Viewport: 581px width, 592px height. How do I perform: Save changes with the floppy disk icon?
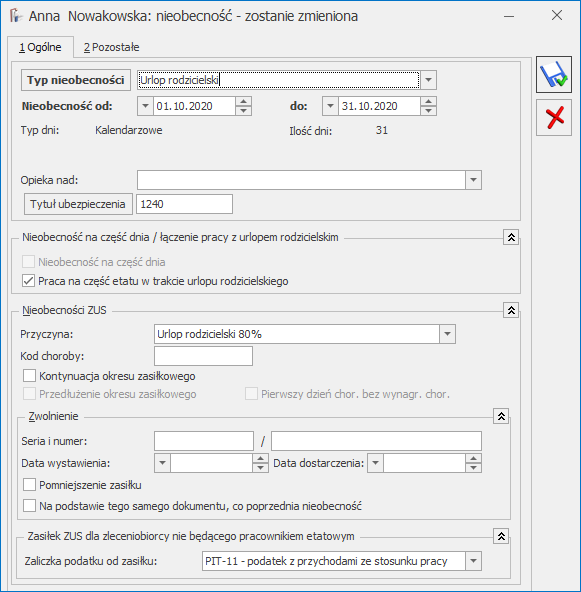click(x=553, y=74)
